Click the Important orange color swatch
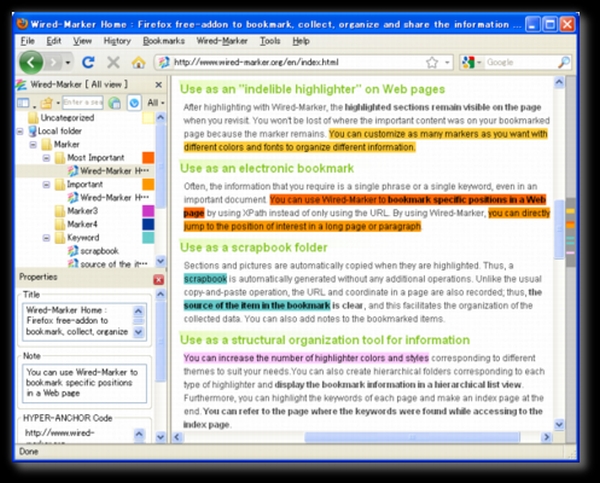 [148, 184]
